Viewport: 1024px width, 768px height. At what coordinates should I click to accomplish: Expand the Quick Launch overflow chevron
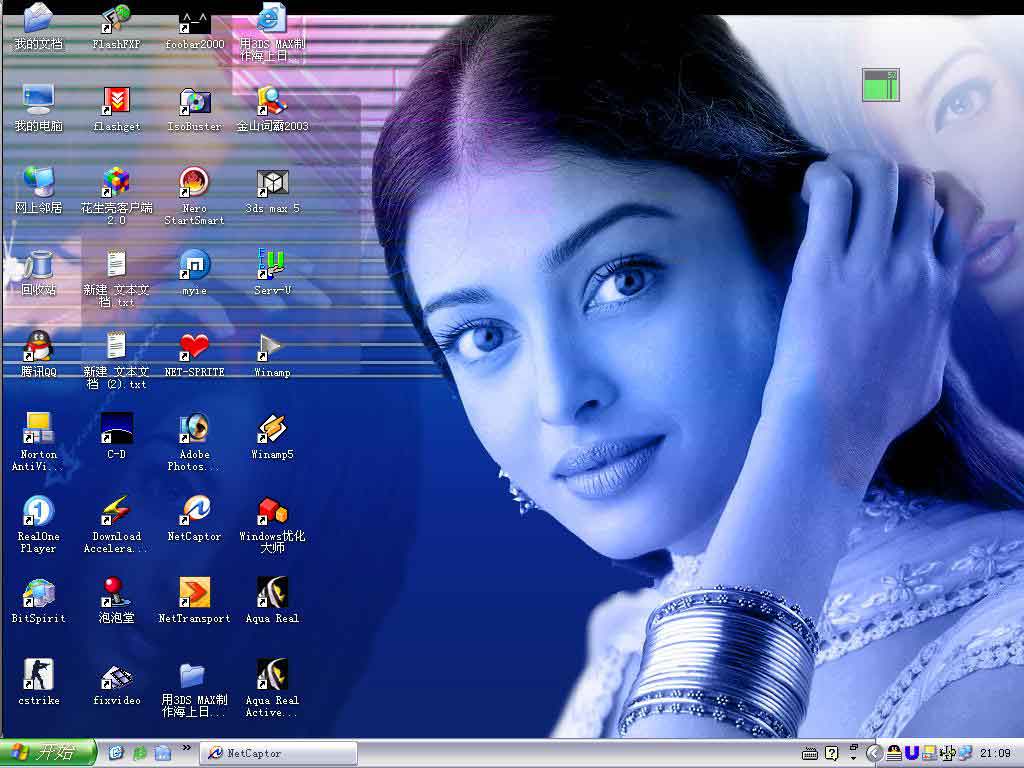[186, 748]
